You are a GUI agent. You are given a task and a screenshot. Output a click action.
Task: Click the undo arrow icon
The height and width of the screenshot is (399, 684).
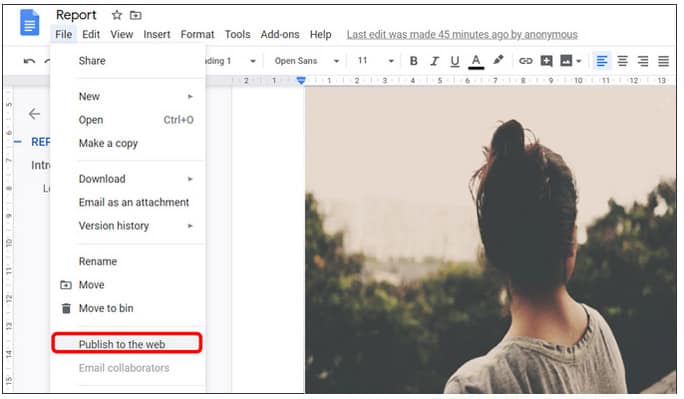(x=29, y=61)
